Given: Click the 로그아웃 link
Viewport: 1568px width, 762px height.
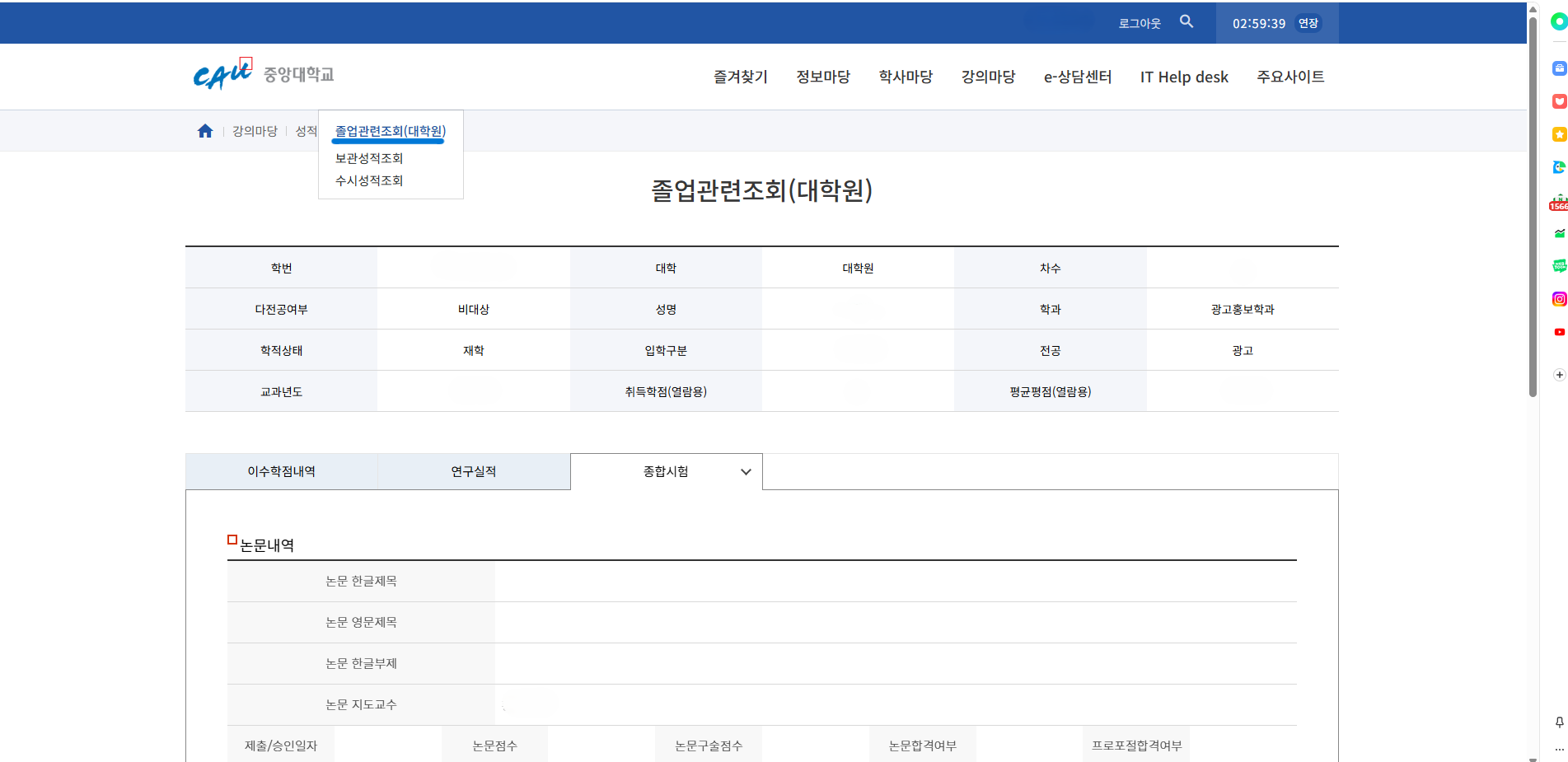Looking at the screenshot, I should click(x=1139, y=23).
